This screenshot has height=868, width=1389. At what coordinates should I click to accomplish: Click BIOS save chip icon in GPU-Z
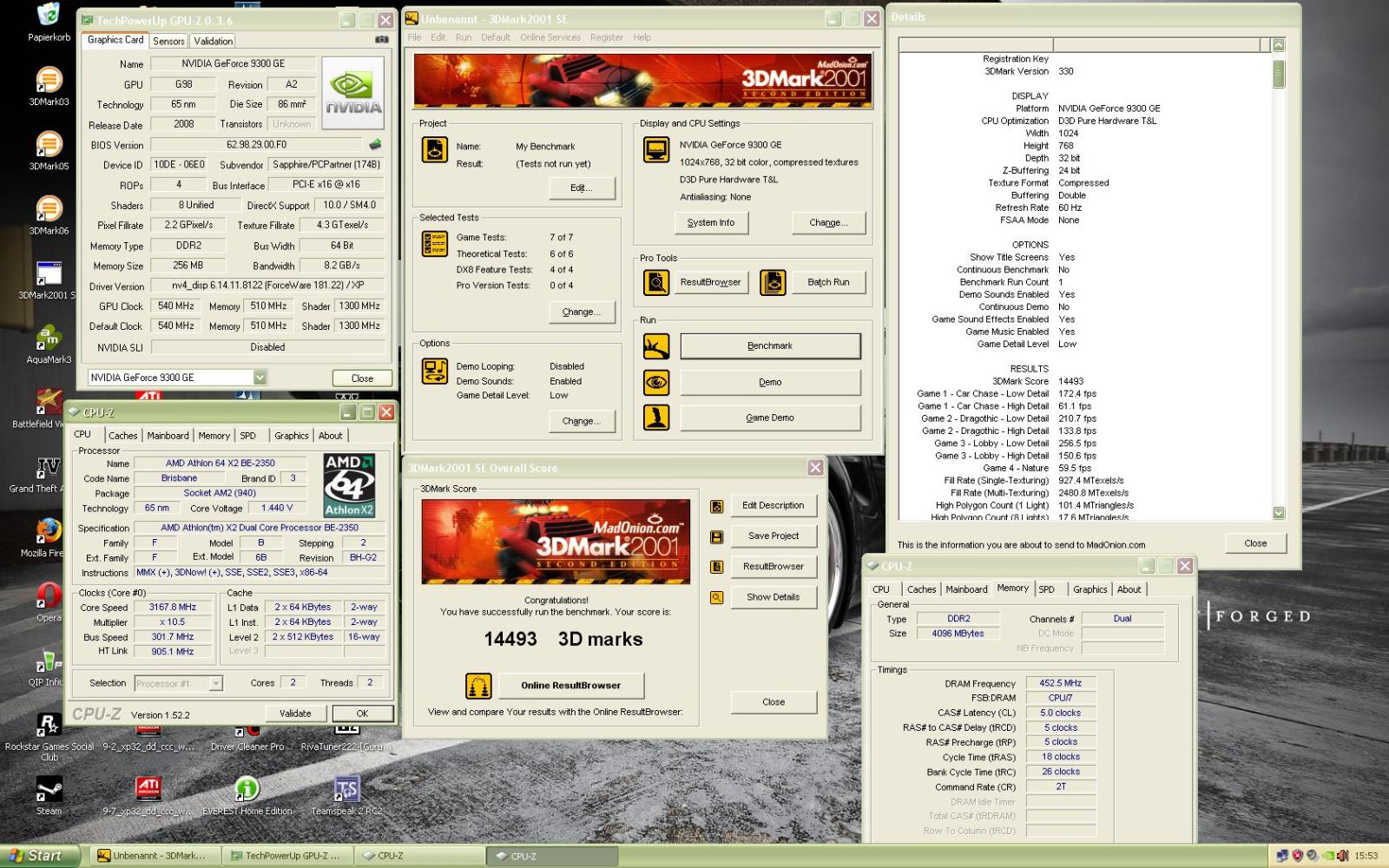375,144
